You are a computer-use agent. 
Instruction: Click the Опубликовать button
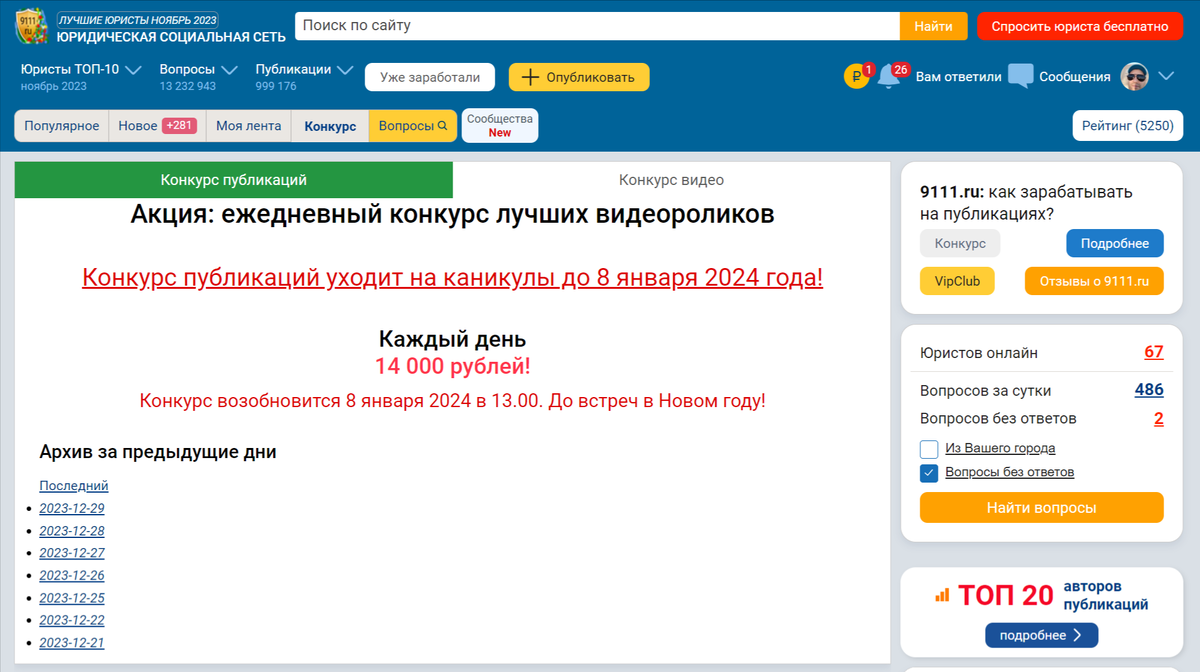point(579,77)
